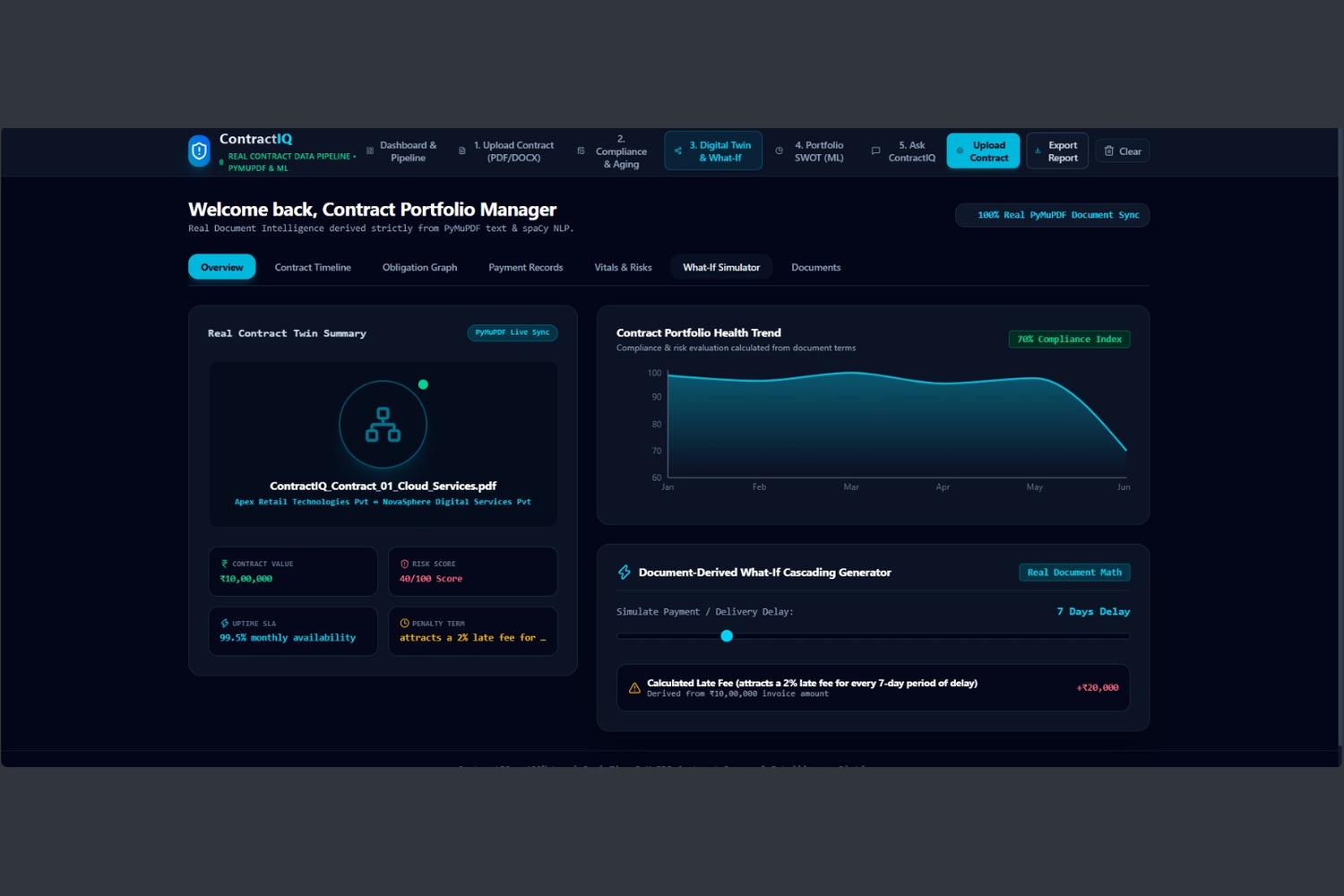The height and width of the screenshot is (896, 1344).
Task: Click the '7 Days Delay' value
Action: [x=1093, y=612]
